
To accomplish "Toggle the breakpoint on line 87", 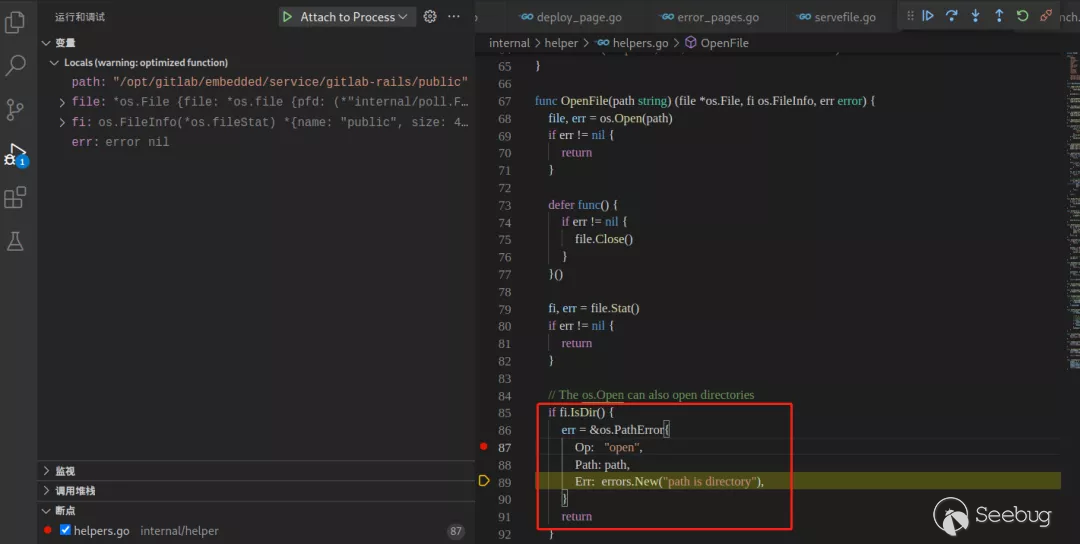I will pyautogui.click(x=484, y=447).
